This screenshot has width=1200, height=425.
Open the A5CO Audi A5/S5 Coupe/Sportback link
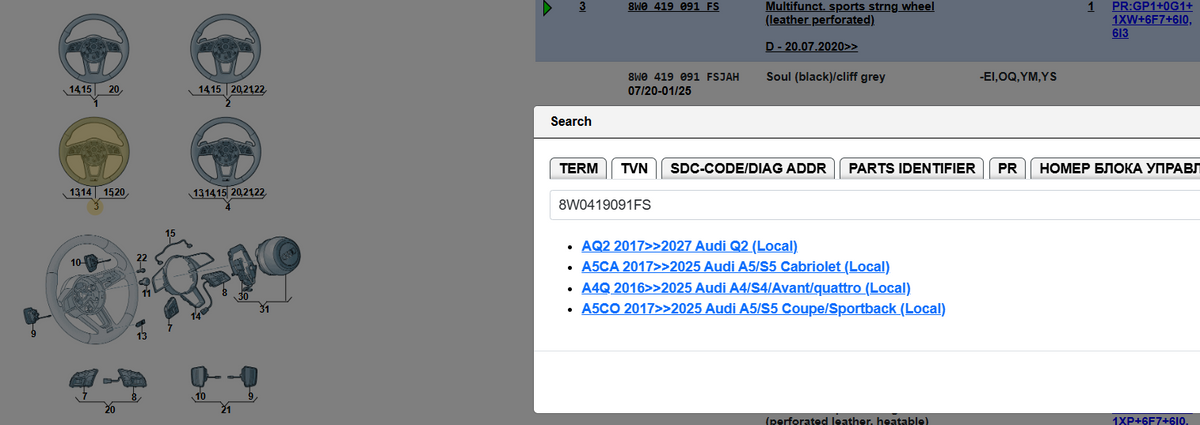click(x=763, y=308)
